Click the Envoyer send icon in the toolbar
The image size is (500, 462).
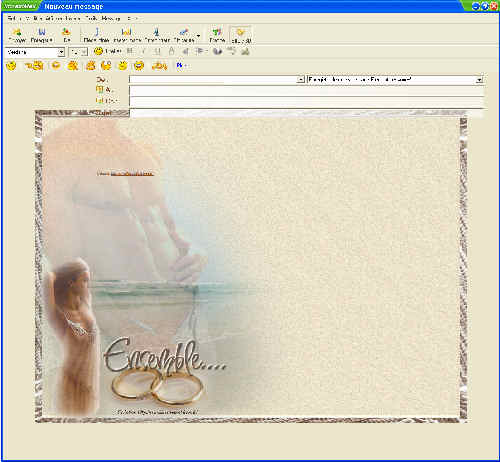coord(17,35)
